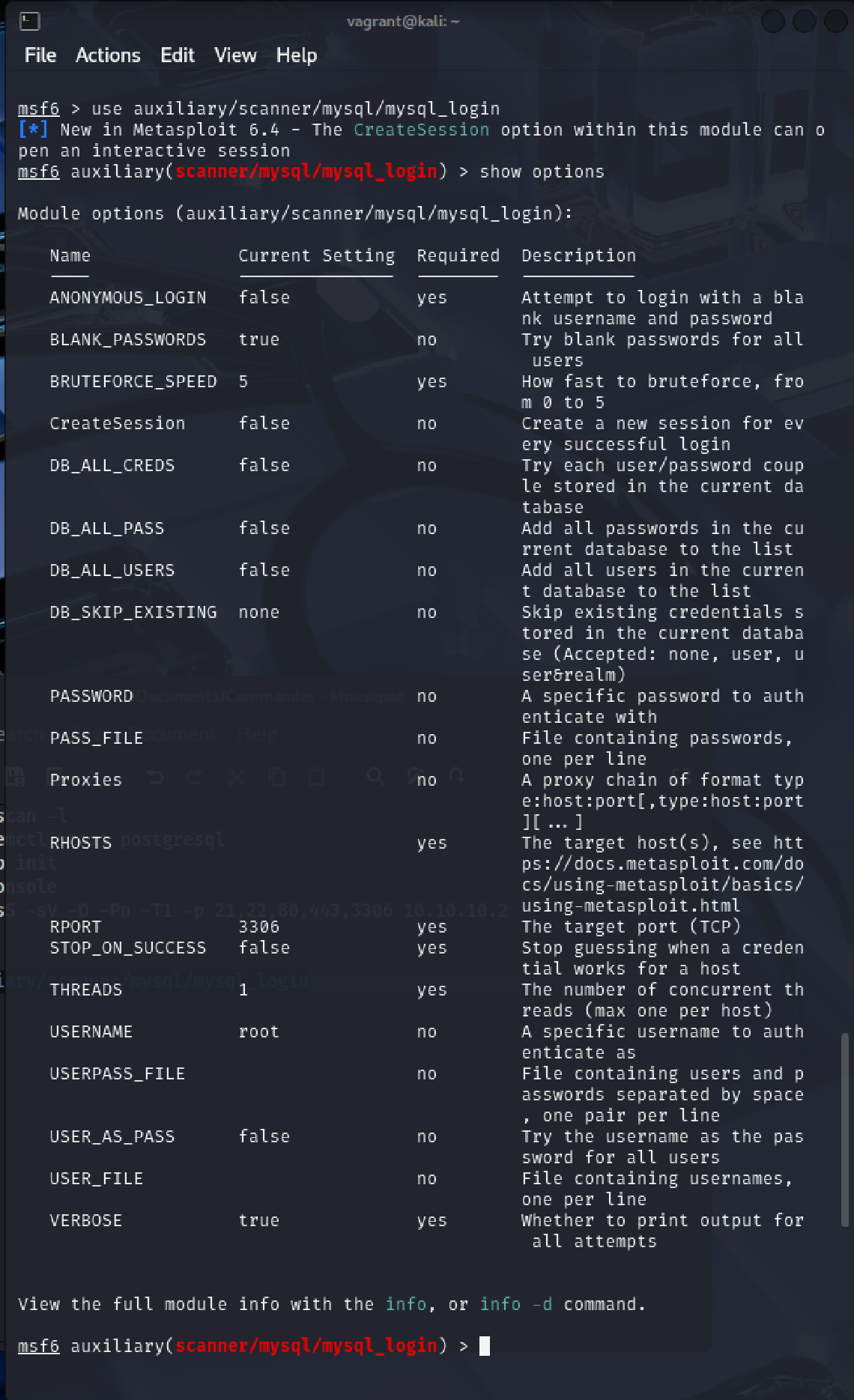Open the Edit menu
This screenshot has height=1400, width=854.
point(178,55)
